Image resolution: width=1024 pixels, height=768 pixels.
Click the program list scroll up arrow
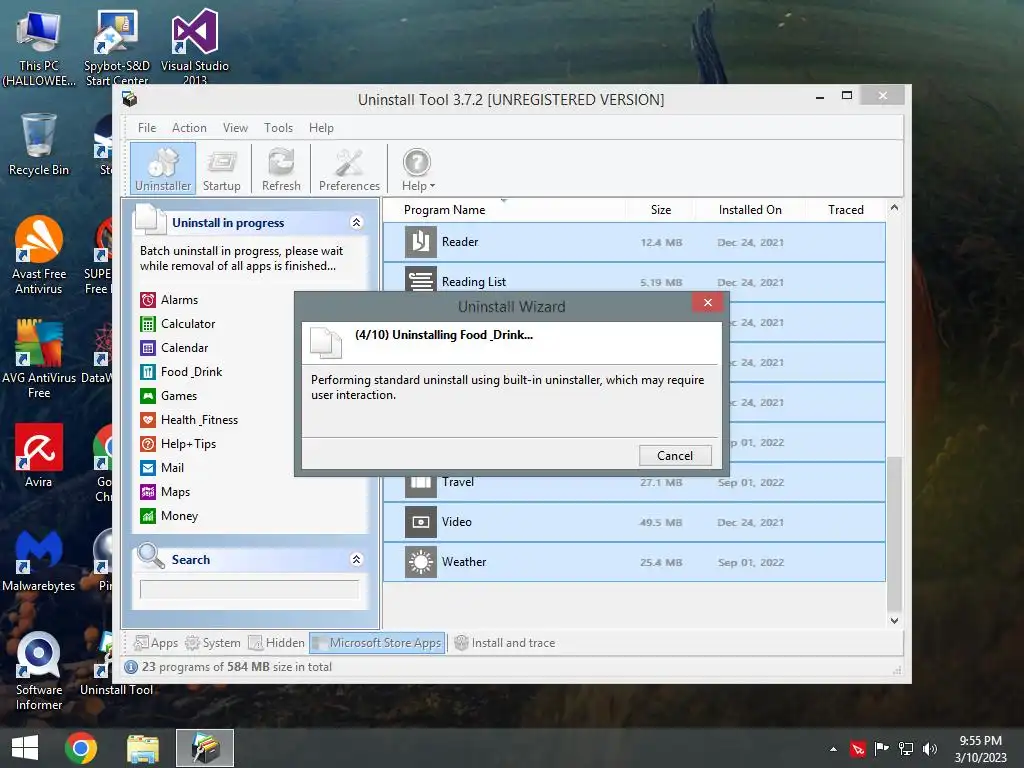coord(895,208)
